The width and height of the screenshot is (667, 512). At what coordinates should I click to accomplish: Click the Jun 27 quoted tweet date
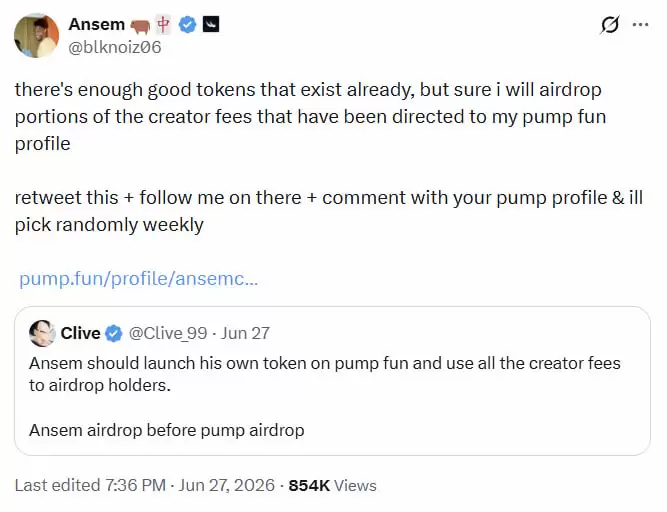click(245, 333)
